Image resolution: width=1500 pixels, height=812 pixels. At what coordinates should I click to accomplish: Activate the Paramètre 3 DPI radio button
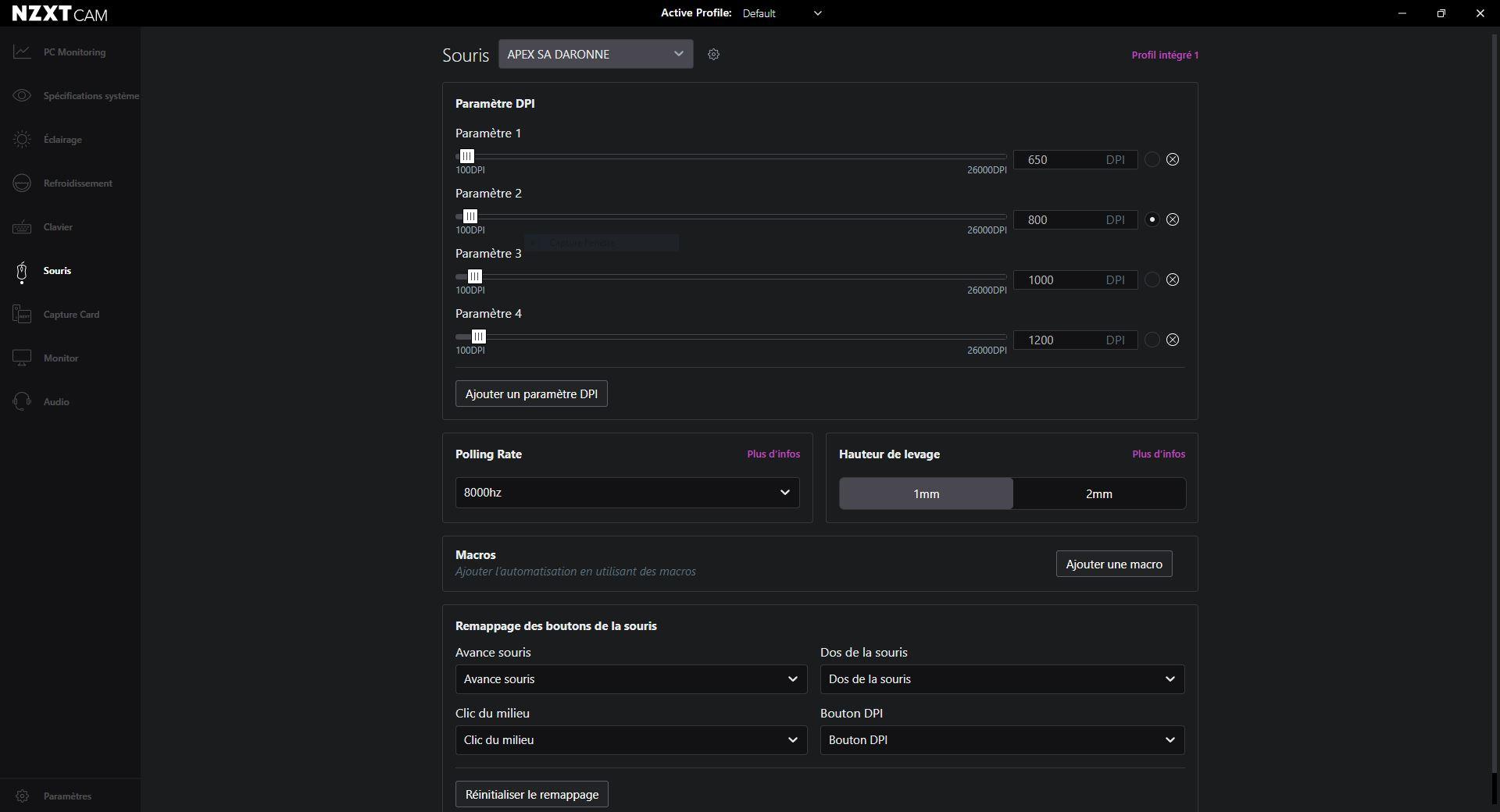point(1152,280)
